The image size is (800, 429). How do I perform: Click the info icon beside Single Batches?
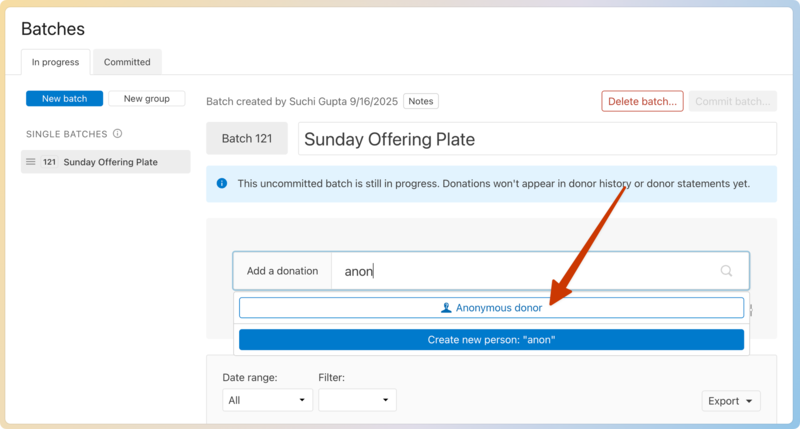pos(118,134)
